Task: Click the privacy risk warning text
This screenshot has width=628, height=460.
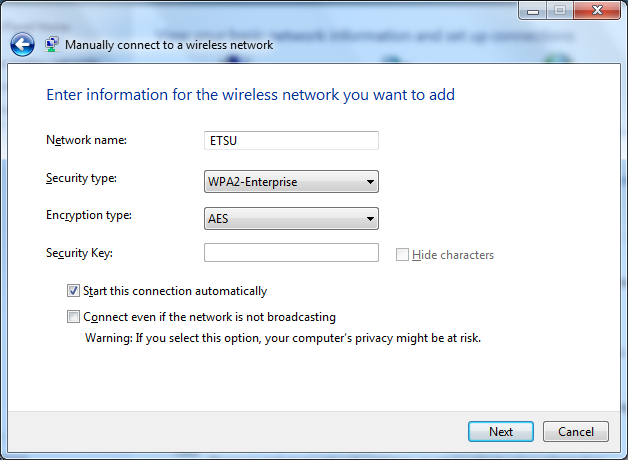Action: click(x=283, y=338)
